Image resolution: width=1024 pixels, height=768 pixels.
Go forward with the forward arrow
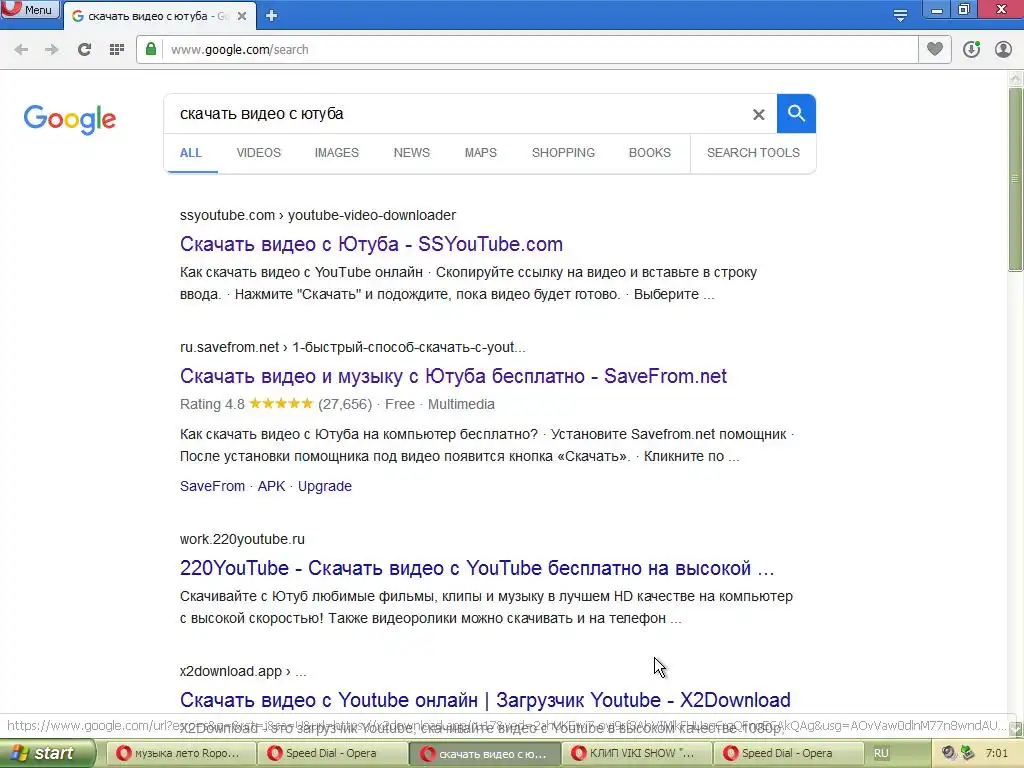click(x=52, y=50)
